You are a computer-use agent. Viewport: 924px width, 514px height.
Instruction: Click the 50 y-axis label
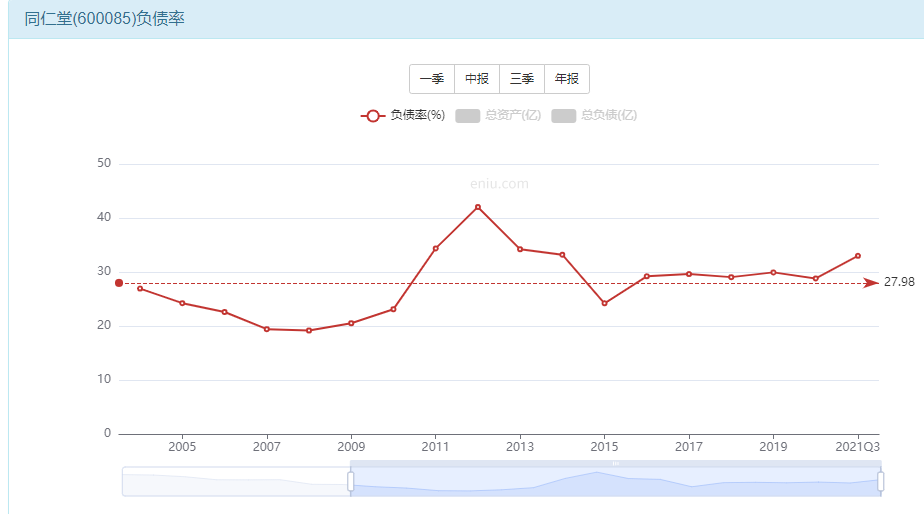click(x=104, y=163)
